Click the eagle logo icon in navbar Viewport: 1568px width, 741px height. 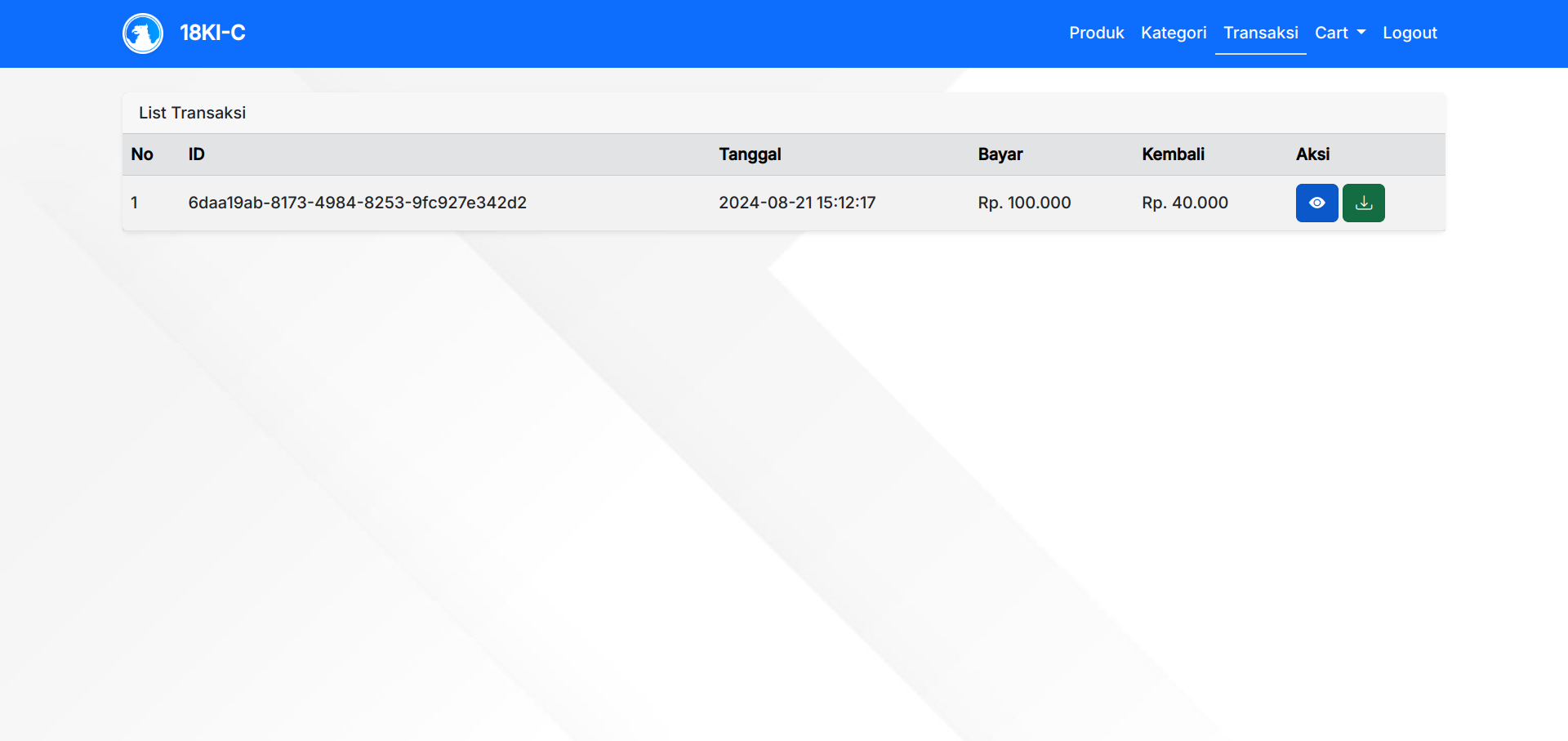(x=143, y=33)
